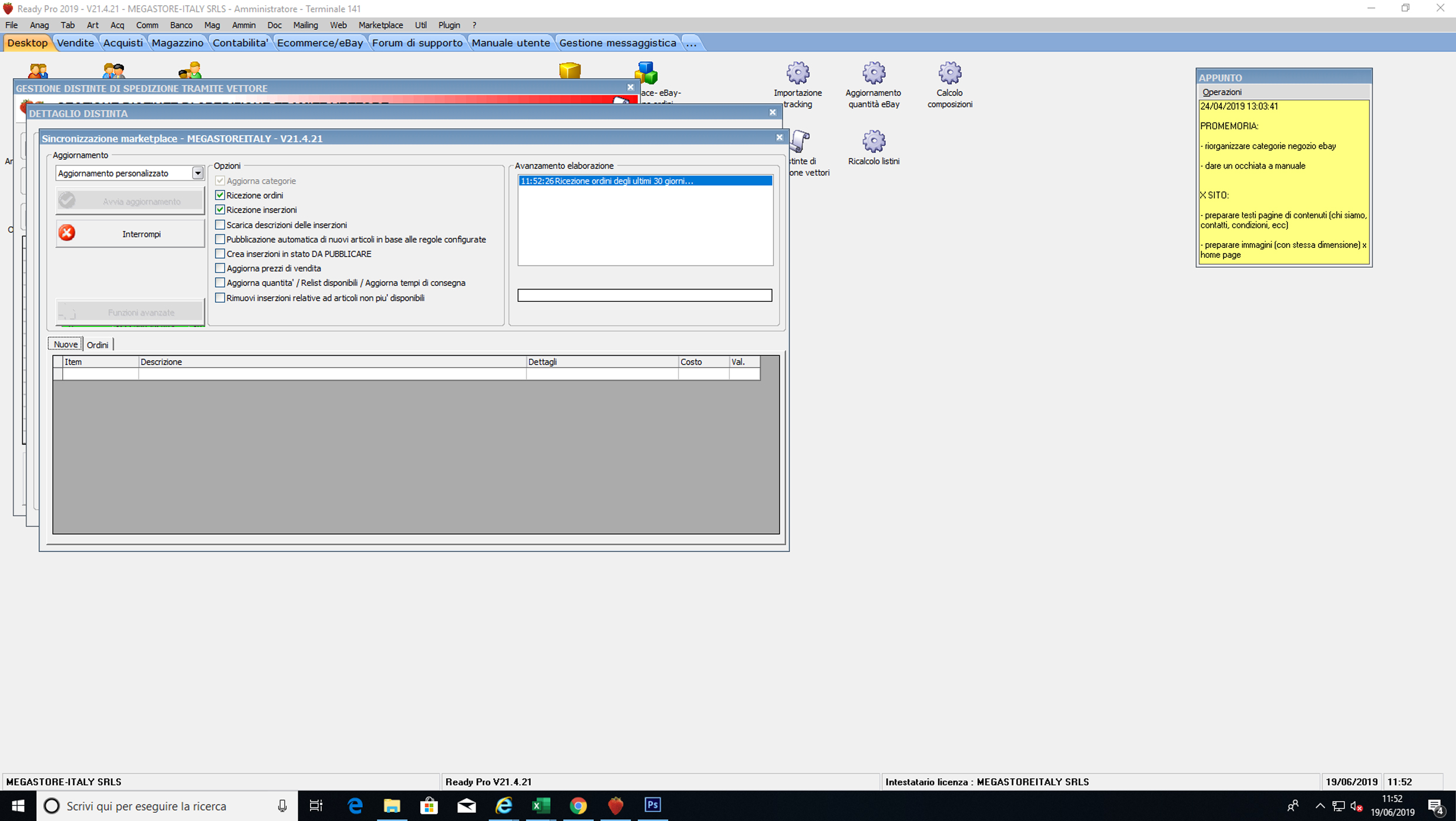Open Operazioni menu in Appunto note
The height and width of the screenshot is (821, 1456).
(x=1222, y=92)
